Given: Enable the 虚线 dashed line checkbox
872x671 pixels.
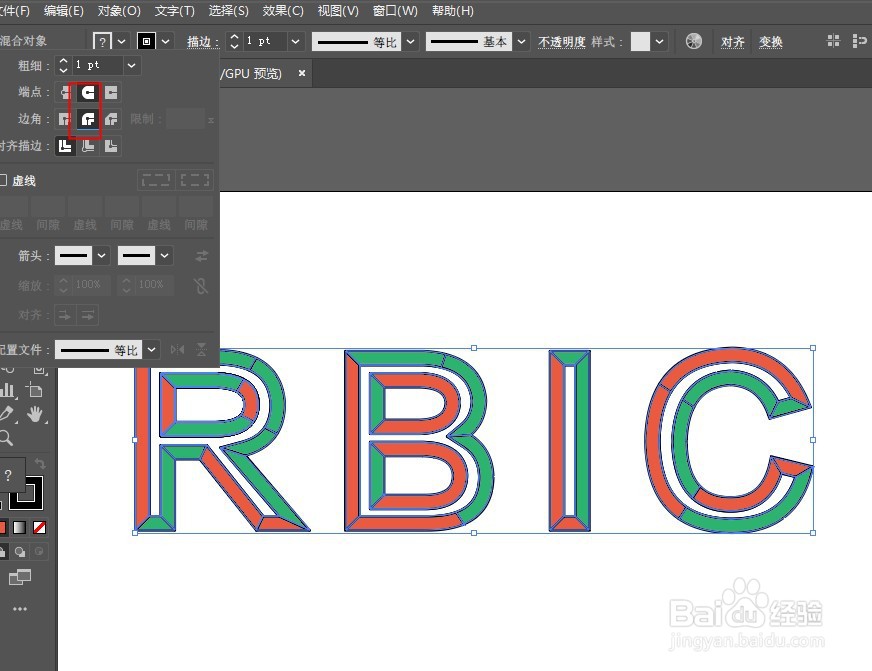Looking at the screenshot, I should point(3,180).
